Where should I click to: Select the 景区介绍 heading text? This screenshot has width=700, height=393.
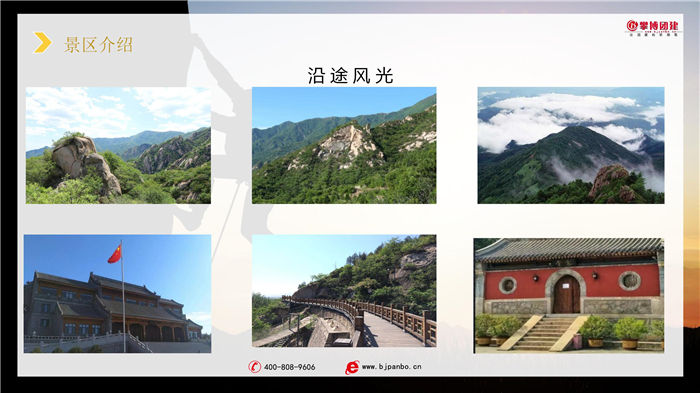(x=98, y=45)
